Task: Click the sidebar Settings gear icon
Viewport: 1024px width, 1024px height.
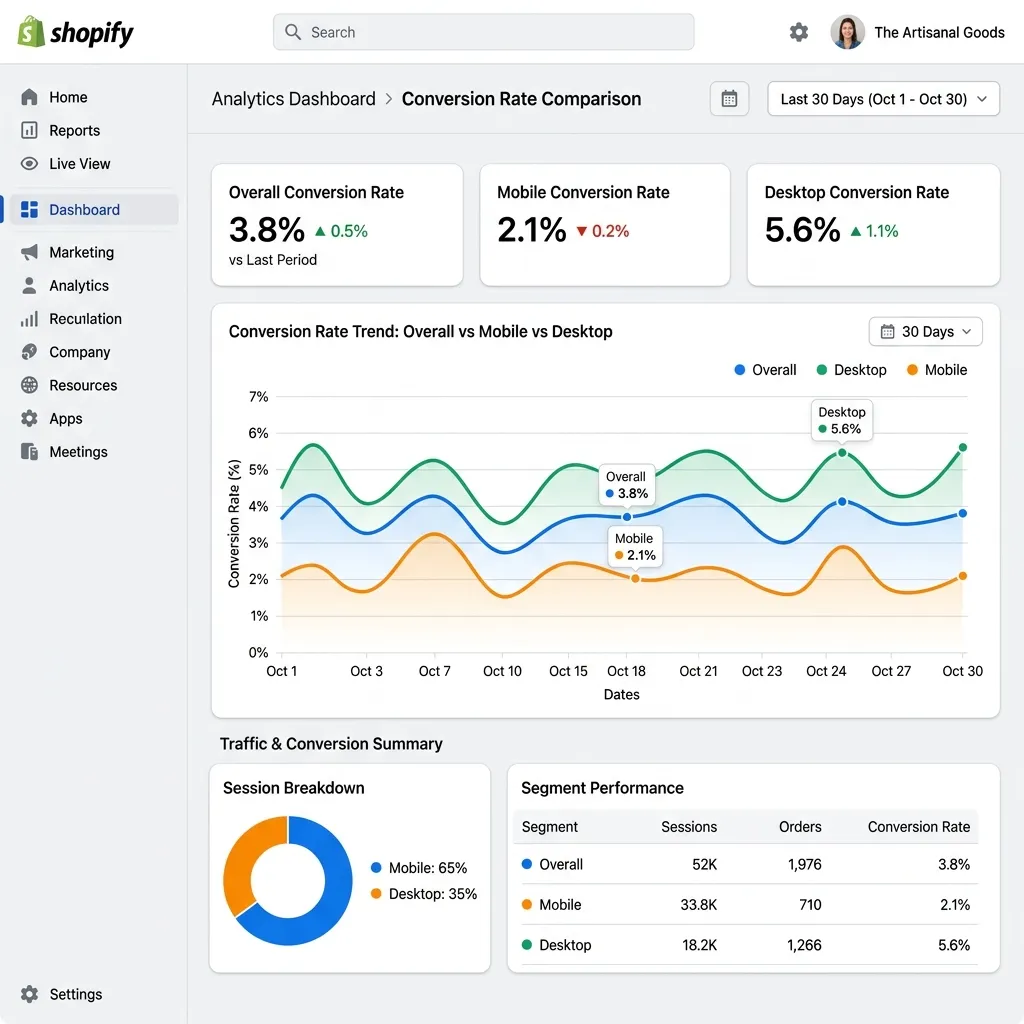Action: coord(29,994)
